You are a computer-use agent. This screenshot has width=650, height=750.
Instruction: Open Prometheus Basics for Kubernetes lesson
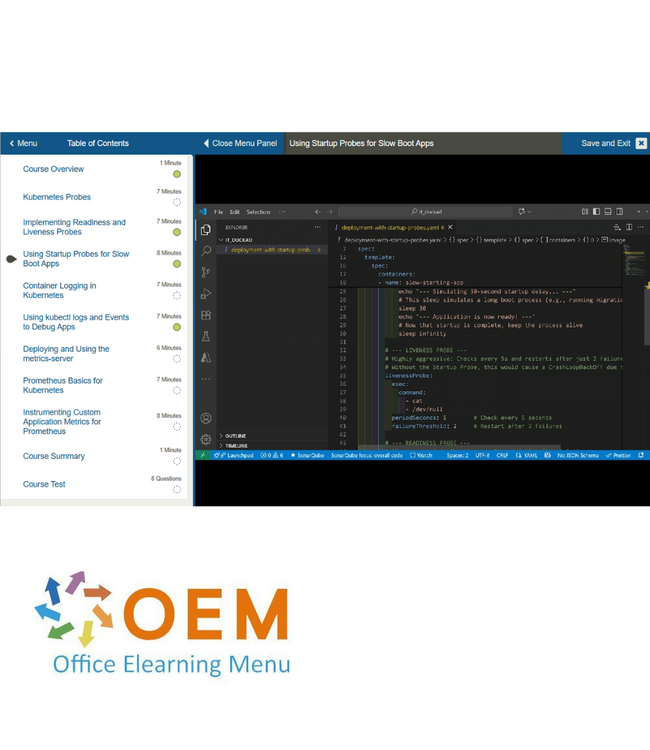[63, 385]
